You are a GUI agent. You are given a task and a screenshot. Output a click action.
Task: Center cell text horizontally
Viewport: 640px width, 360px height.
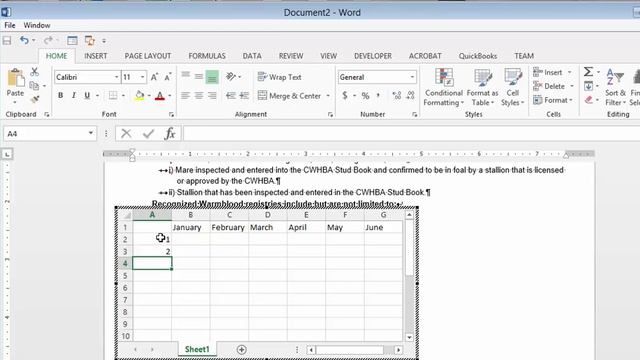[199, 96]
